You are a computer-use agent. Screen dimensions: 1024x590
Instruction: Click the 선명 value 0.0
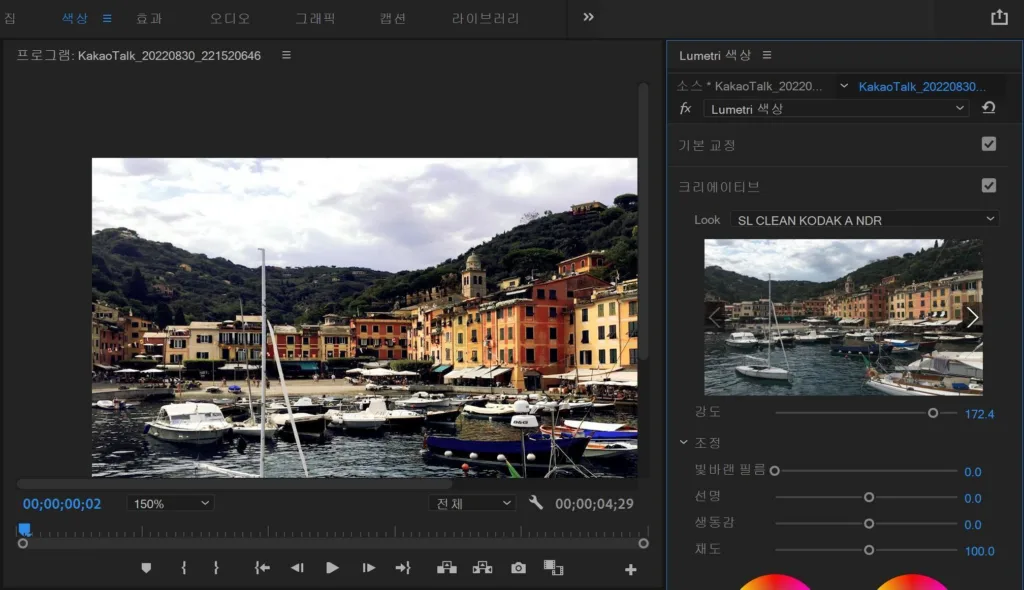click(x=972, y=498)
